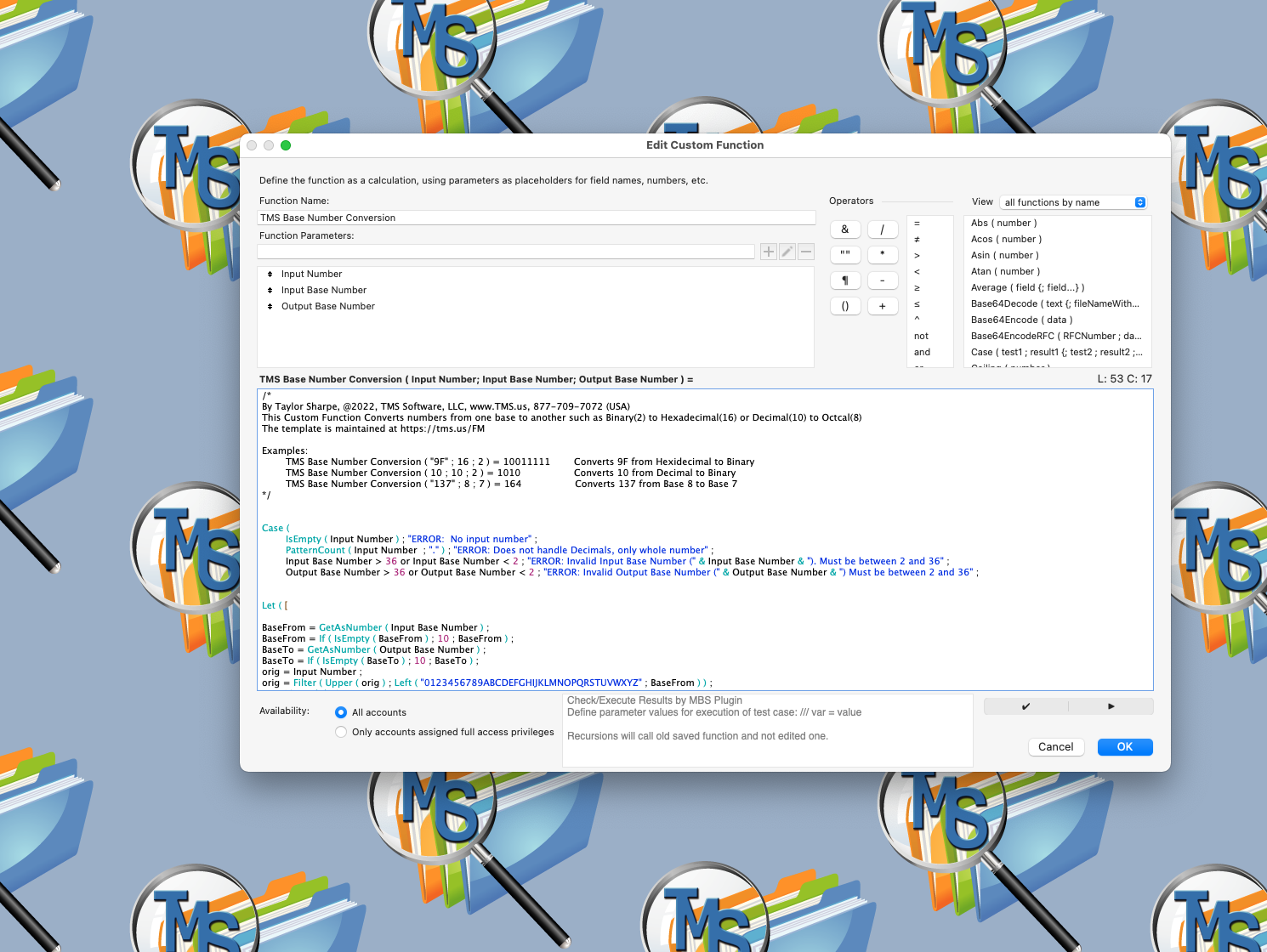
Task: Reorder handle for Output Base Number parameter
Action: pos(270,307)
